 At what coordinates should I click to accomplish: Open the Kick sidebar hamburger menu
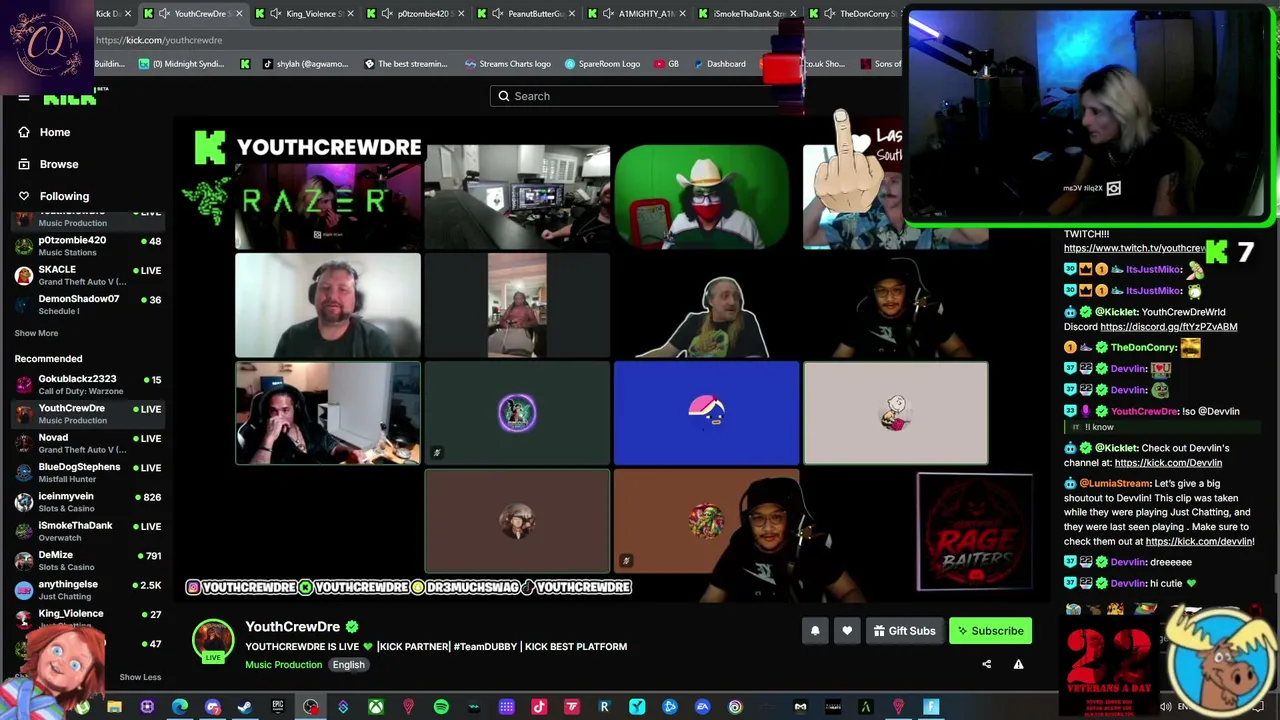tap(24, 98)
